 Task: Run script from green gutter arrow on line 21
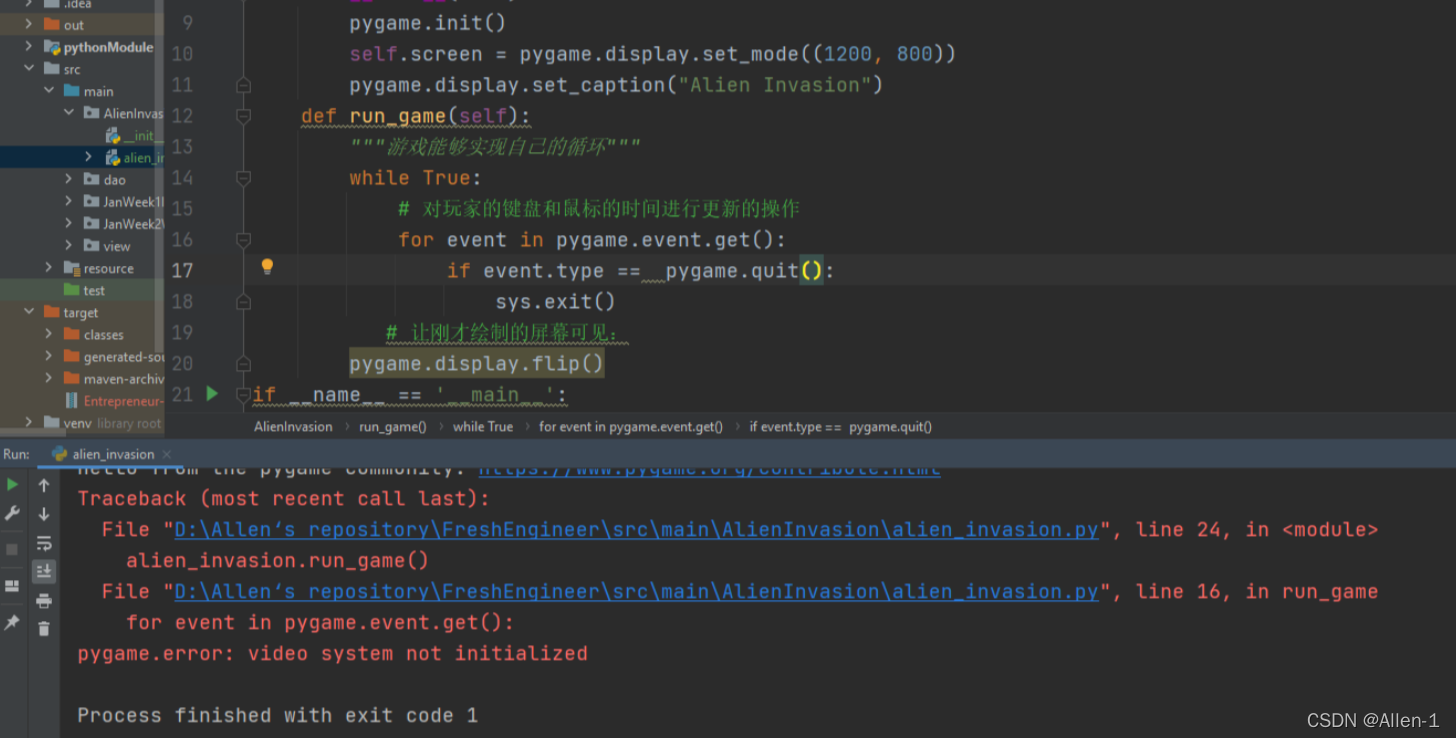coord(212,394)
